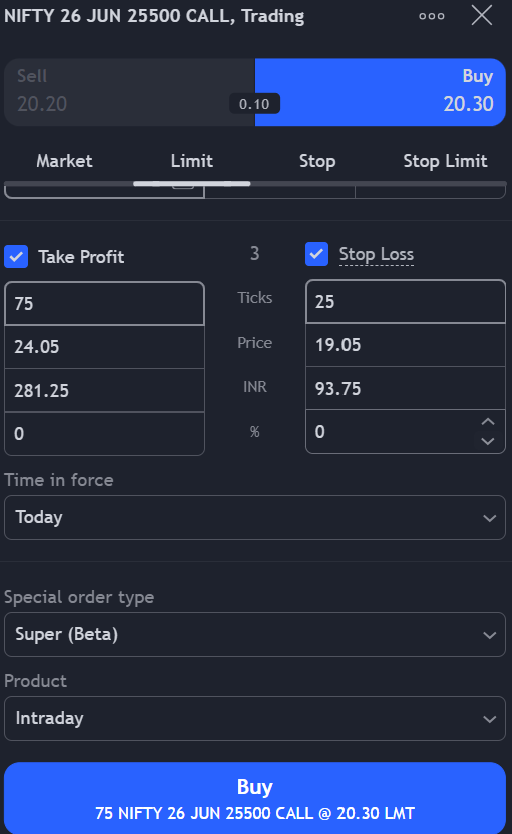Open the Special order type dropdown
The height and width of the screenshot is (834, 512).
pos(255,635)
